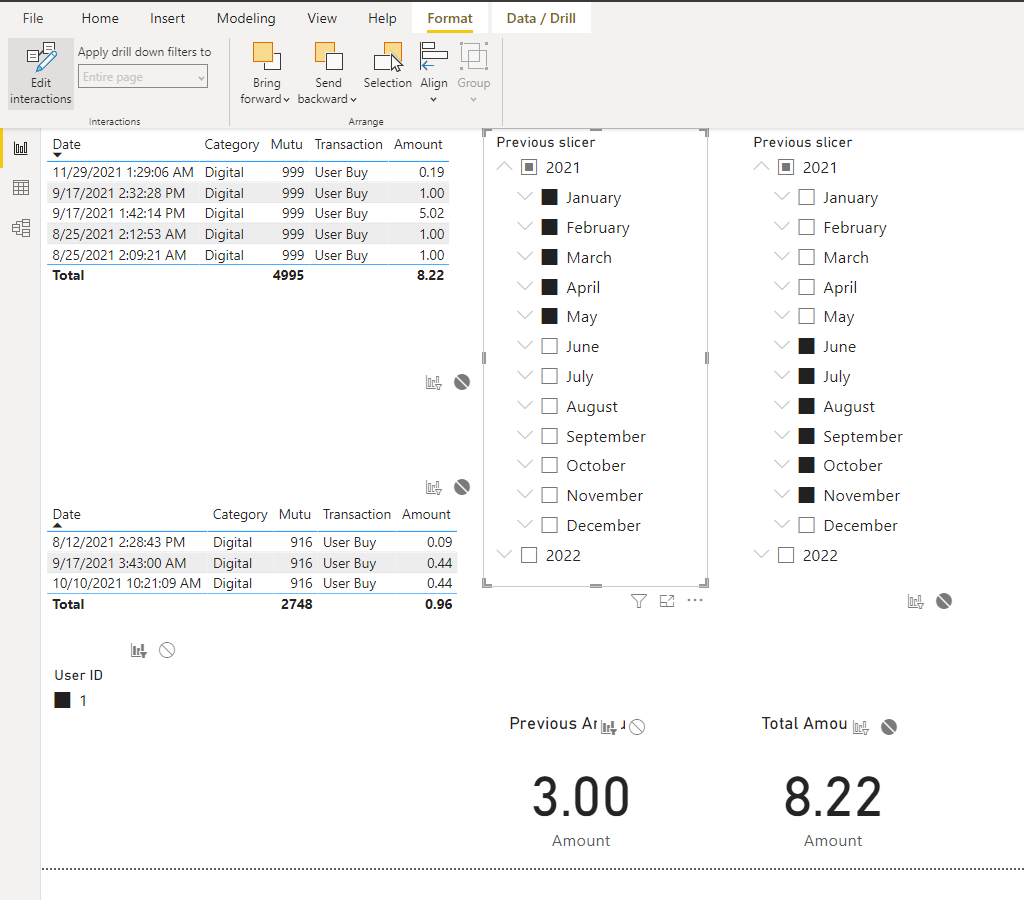
Task: Sort bottom table by Transaction header
Action: click(x=357, y=515)
